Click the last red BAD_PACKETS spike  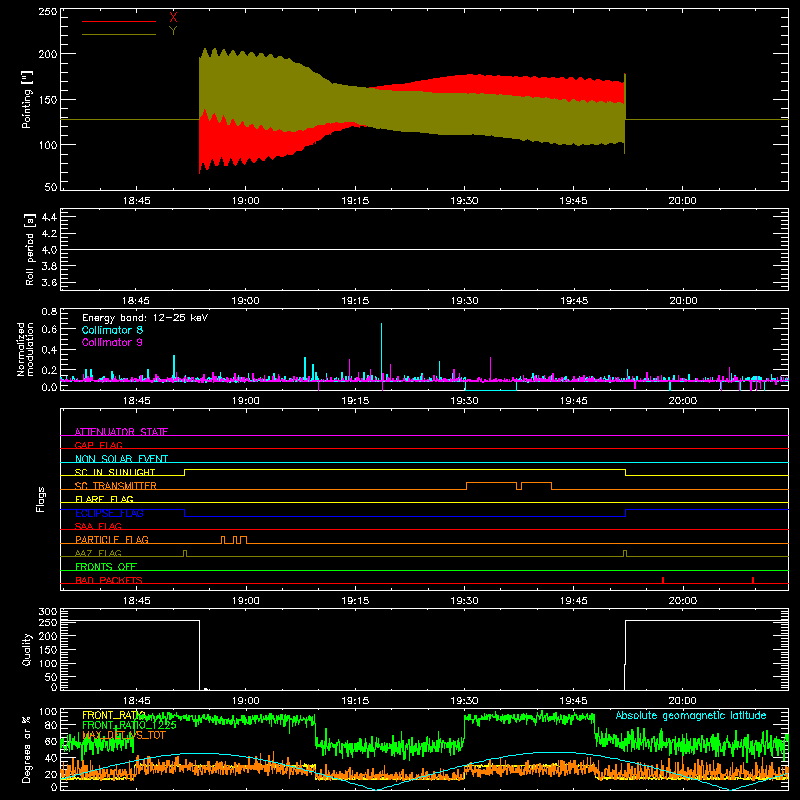click(x=753, y=580)
